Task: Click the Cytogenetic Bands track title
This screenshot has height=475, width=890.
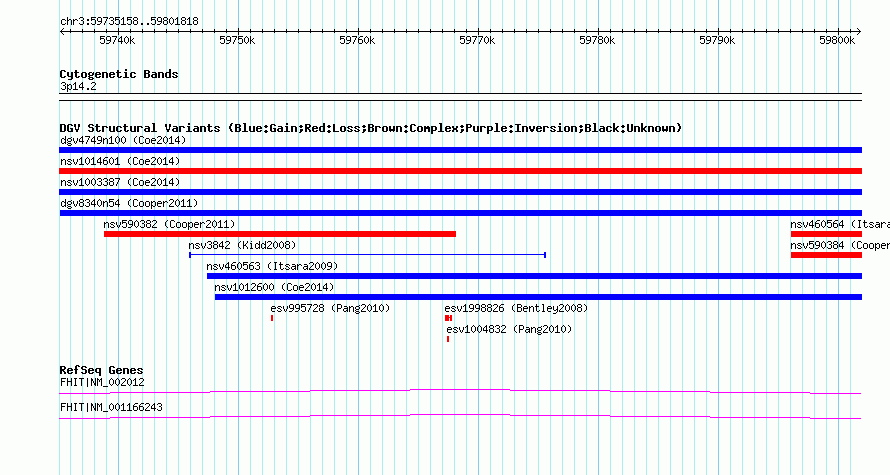Action: click(x=119, y=74)
